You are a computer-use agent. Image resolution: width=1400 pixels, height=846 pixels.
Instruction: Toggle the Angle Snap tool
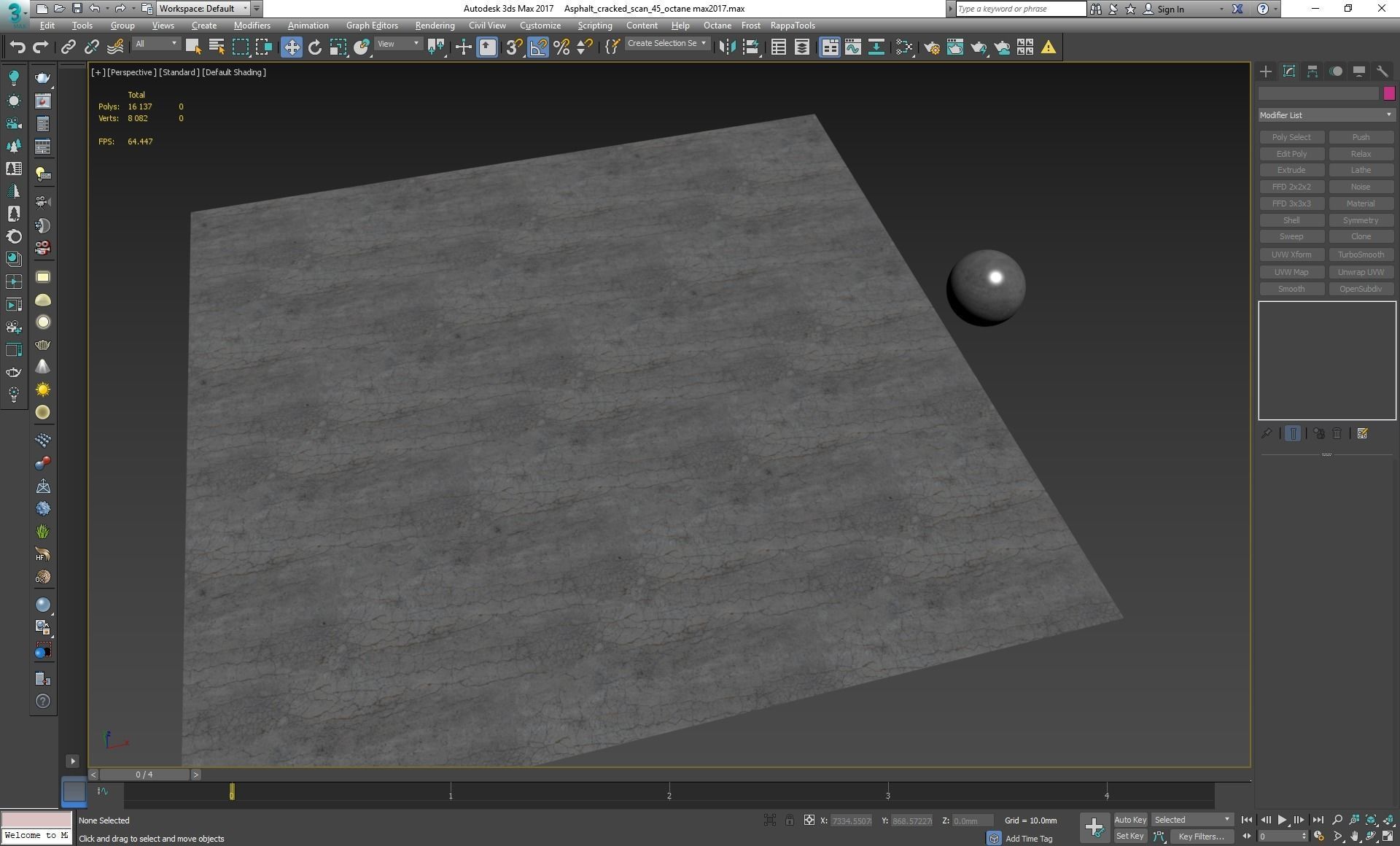click(x=537, y=47)
